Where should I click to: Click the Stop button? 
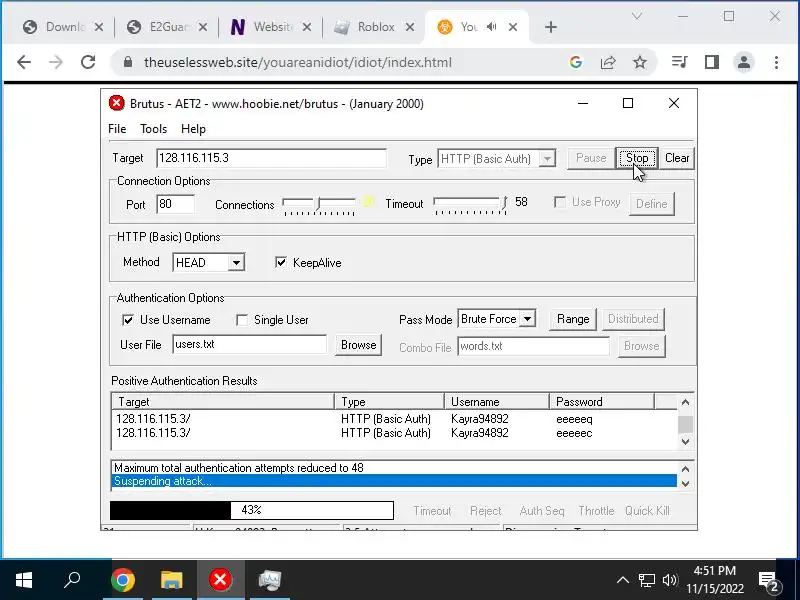[x=637, y=158]
